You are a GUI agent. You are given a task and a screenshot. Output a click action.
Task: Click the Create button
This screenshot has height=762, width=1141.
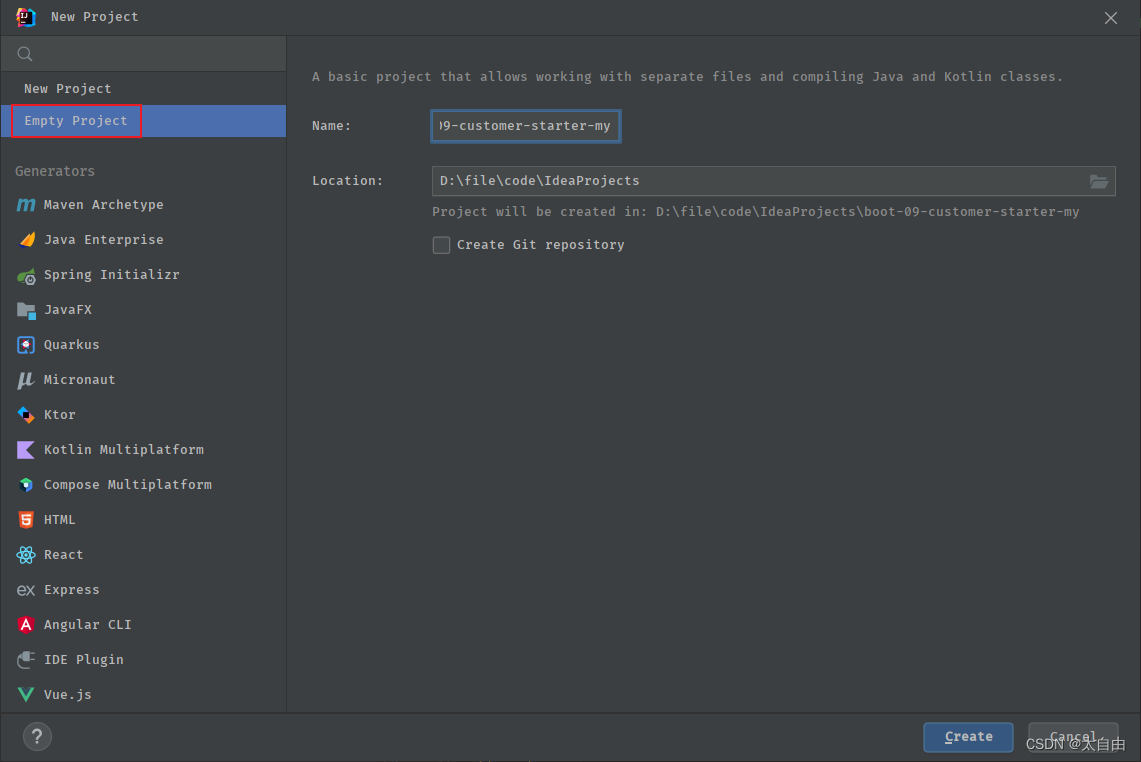click(x=969, y=737)
